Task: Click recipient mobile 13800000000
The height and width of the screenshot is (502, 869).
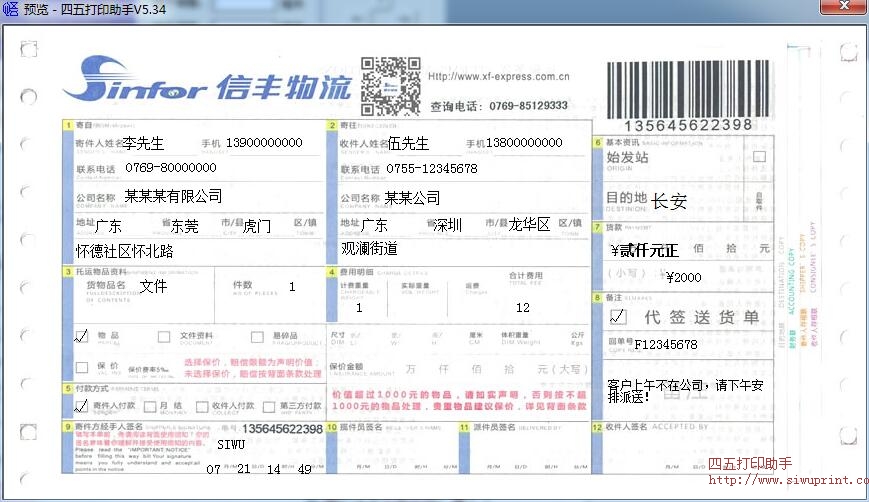Action: click(x=524, y=142)
